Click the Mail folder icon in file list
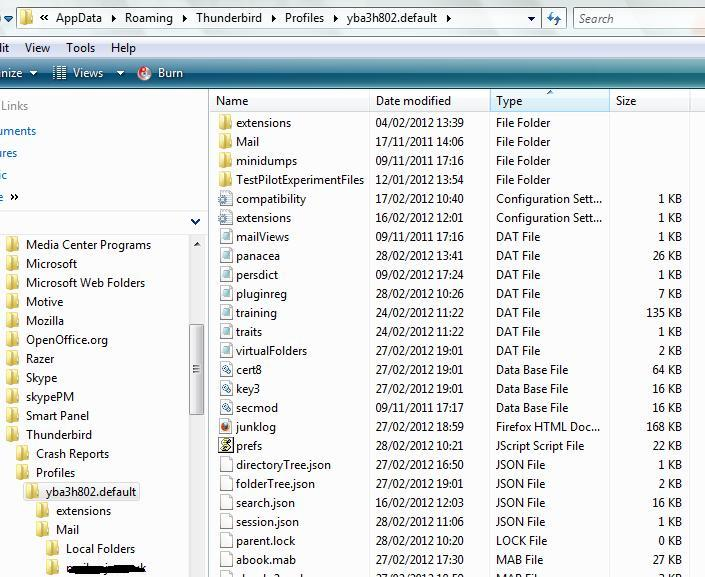Image resolution: width=705 pixels, height=577 pixels. click(x=225, y=142)
